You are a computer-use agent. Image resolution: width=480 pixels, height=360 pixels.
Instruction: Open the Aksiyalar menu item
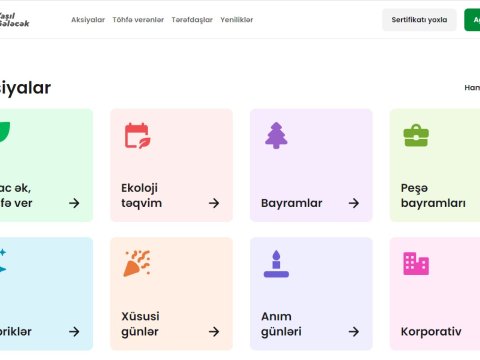88,20
